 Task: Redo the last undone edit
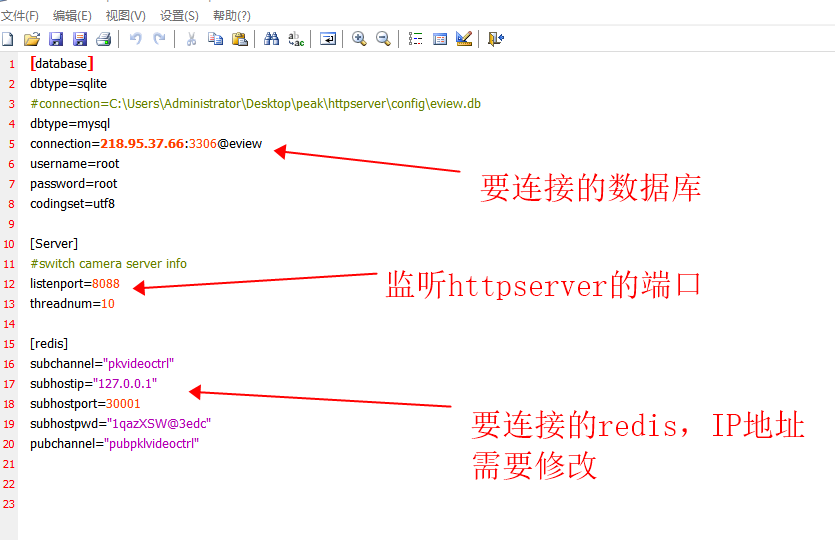pyautogui.click(x=159, y=39)
